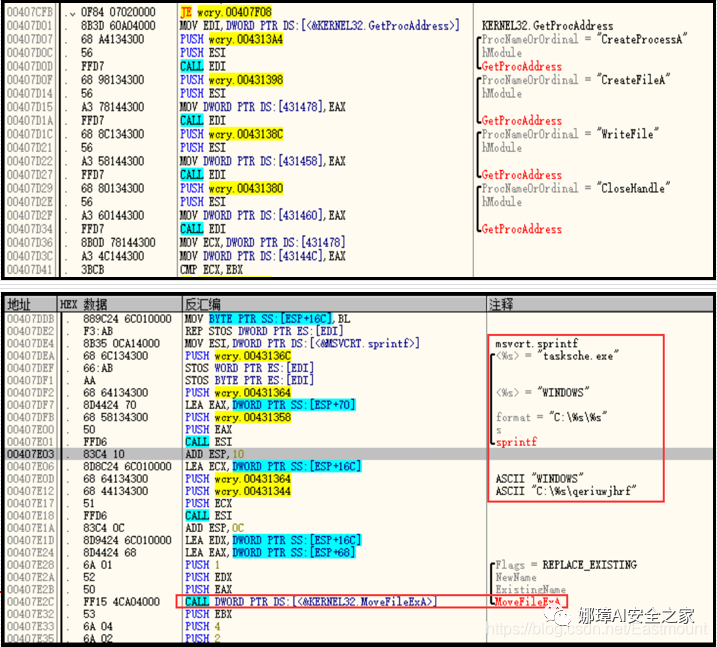Click ASCII "C:\%s\qeriuwjhrf" comment
The height and width of the screenshot is (647, 717).
tap(566, 491)
